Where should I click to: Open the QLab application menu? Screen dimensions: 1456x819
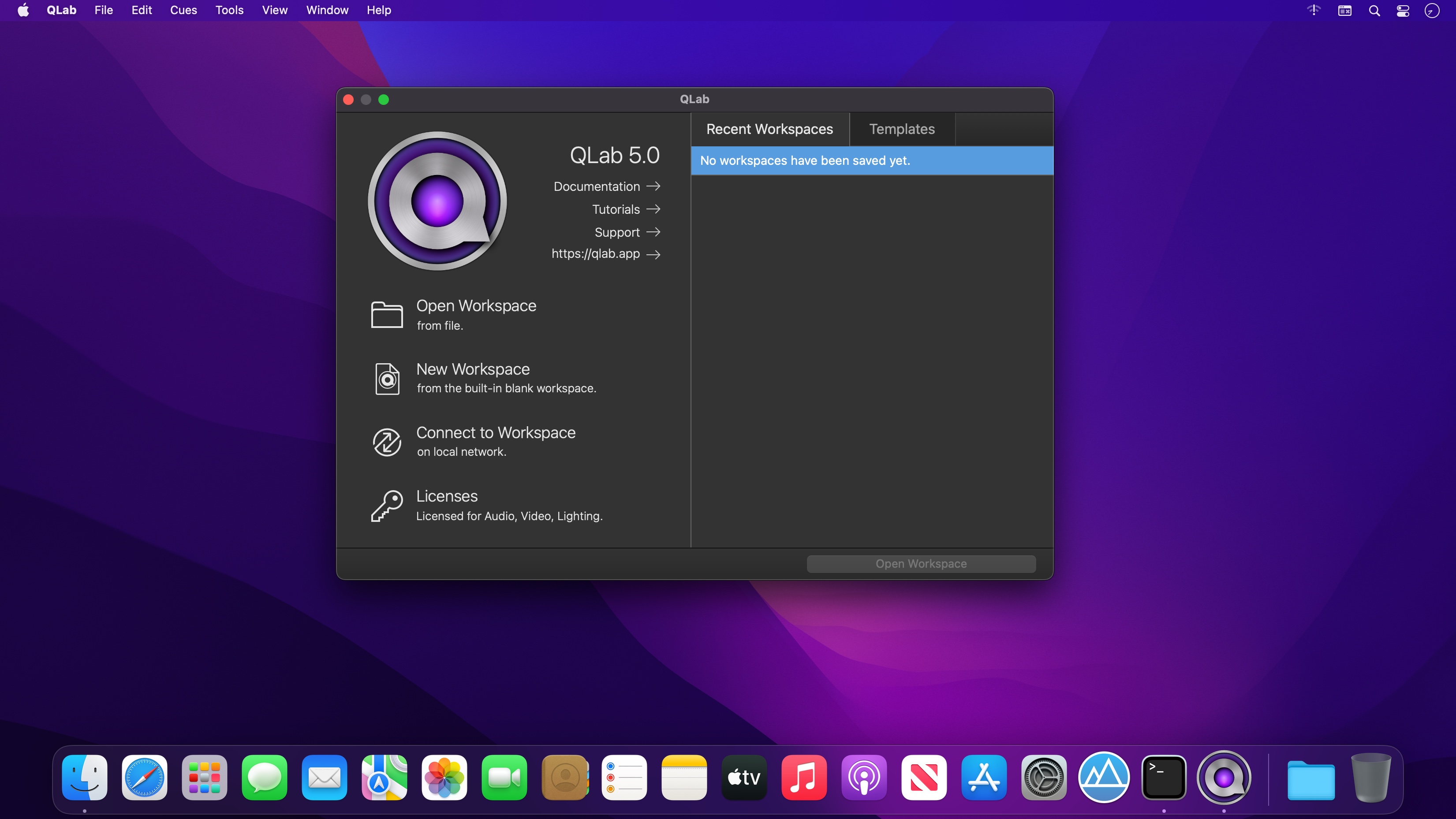click(x=62, y=10)
